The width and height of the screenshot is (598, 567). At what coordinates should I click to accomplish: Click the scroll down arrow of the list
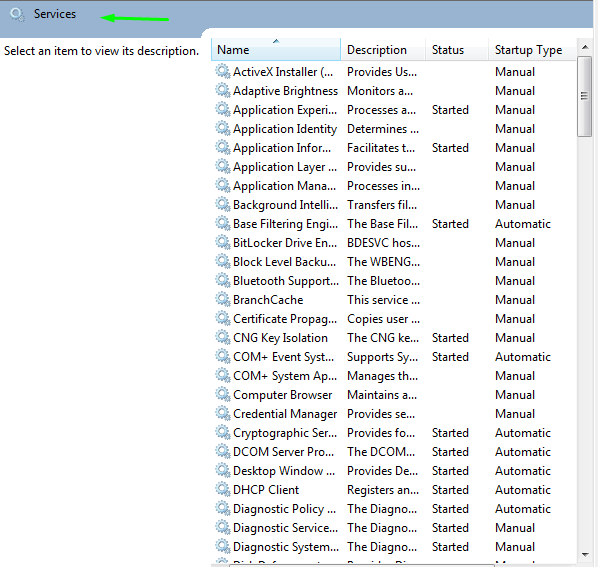pyautogui.click(x=585, y=555)
